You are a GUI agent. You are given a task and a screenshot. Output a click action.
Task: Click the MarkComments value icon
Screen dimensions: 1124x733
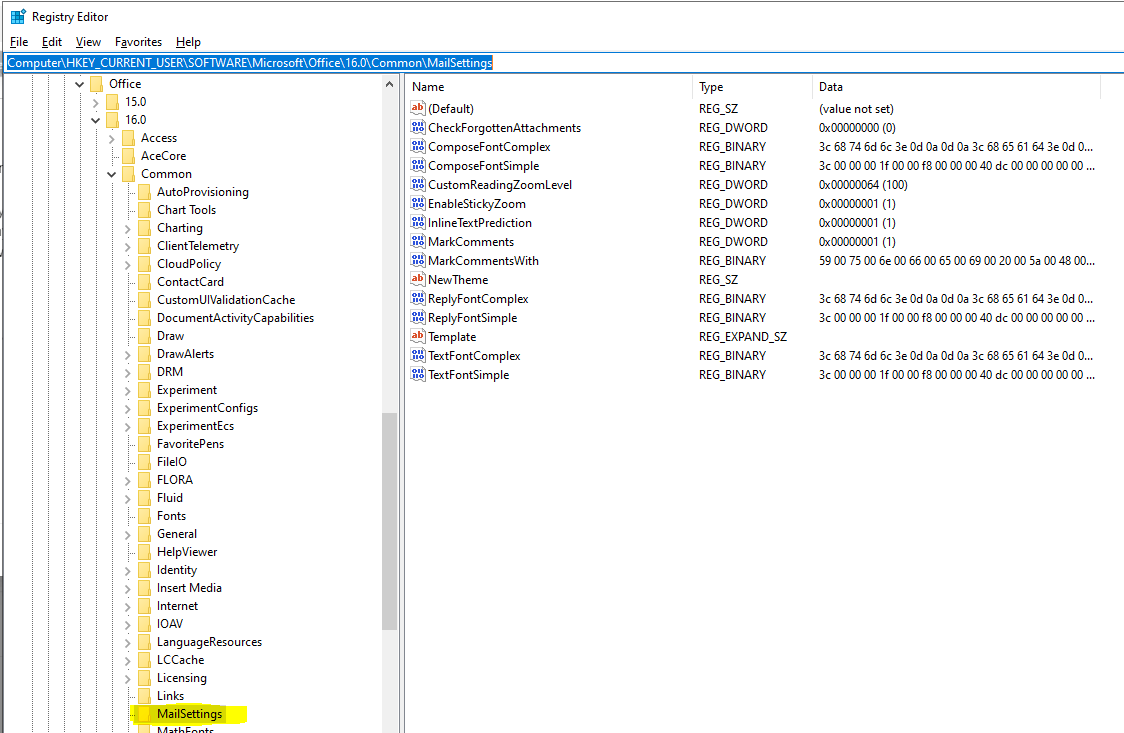click(x=418, y=241)
